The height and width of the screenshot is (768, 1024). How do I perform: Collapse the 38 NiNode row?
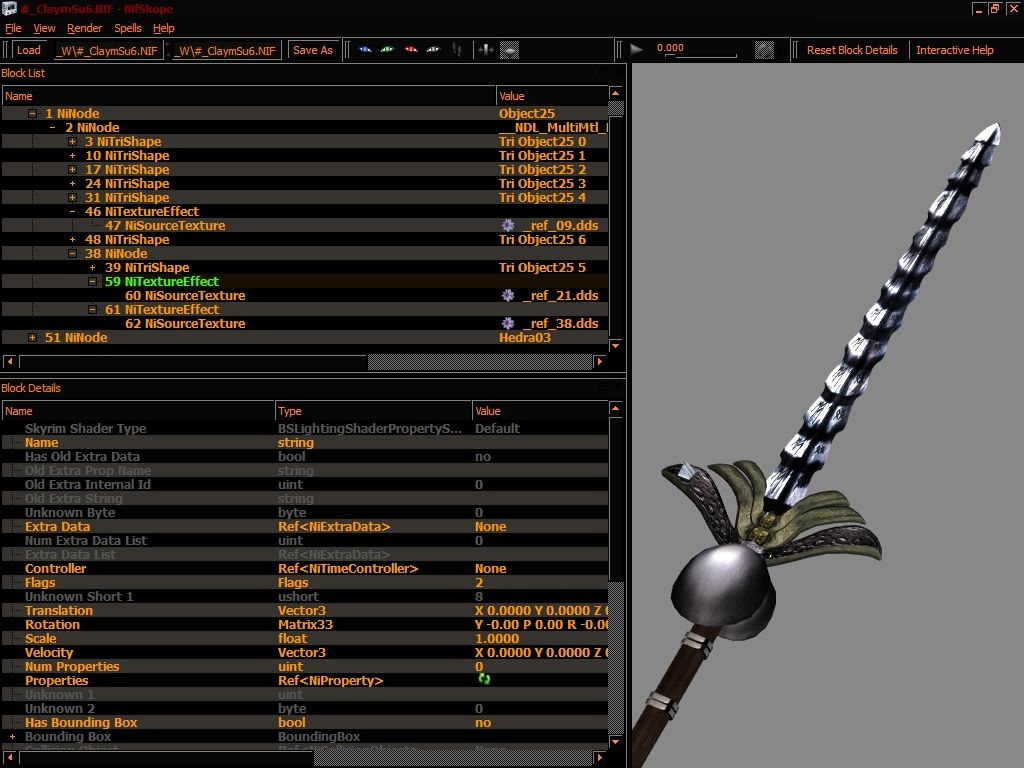point(72,253)
